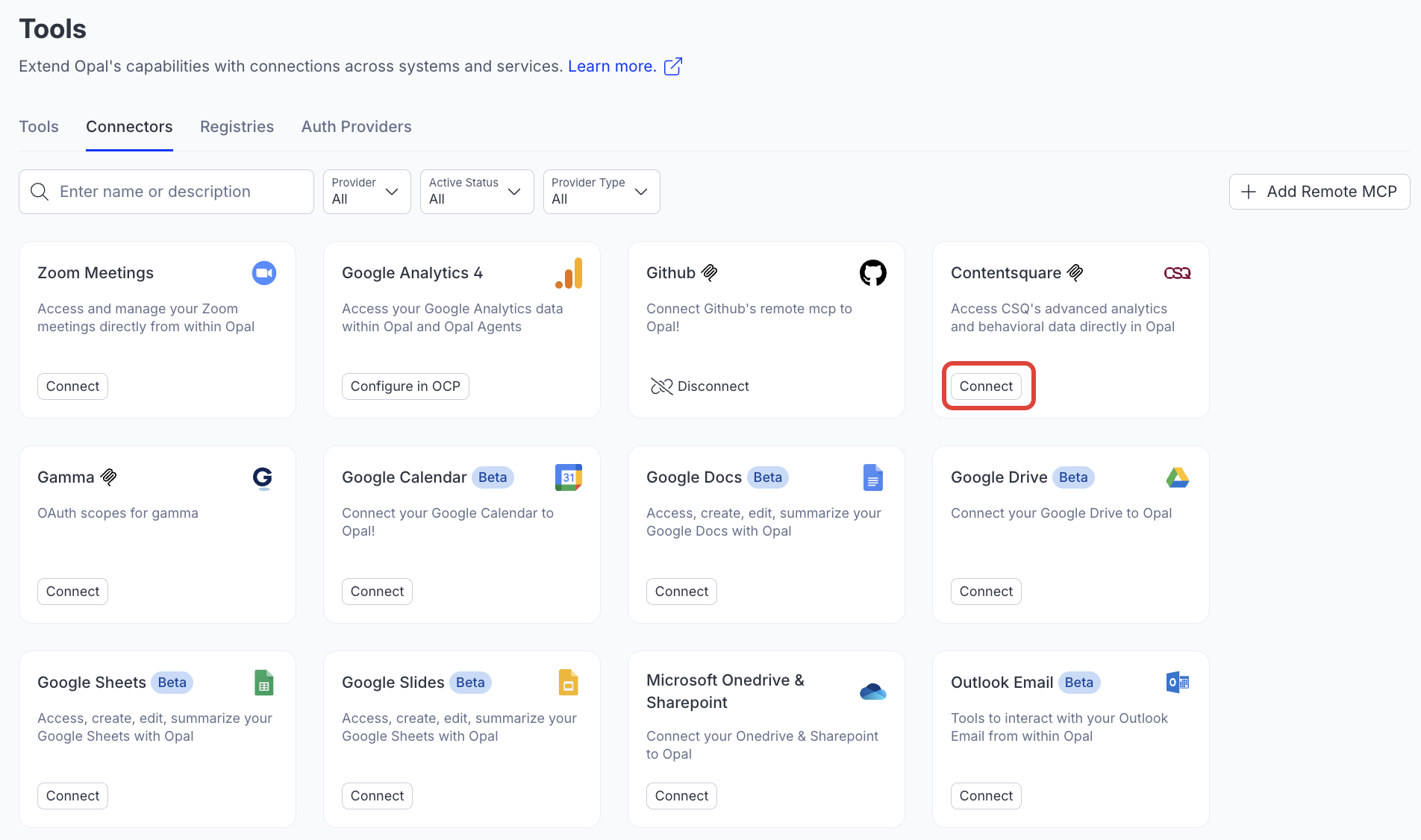Click the Microsoft Onedrive & Sharepoint title
Viewport: 1421px width, 840px height.
coord(725,692)
